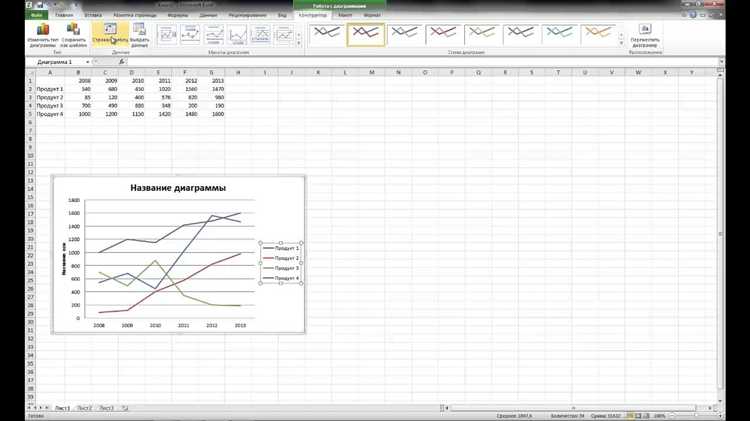Apply the highlighted second chart style
Image resolution: width=750 pixels, height=421 pixels.
click(x=366, y=35)
